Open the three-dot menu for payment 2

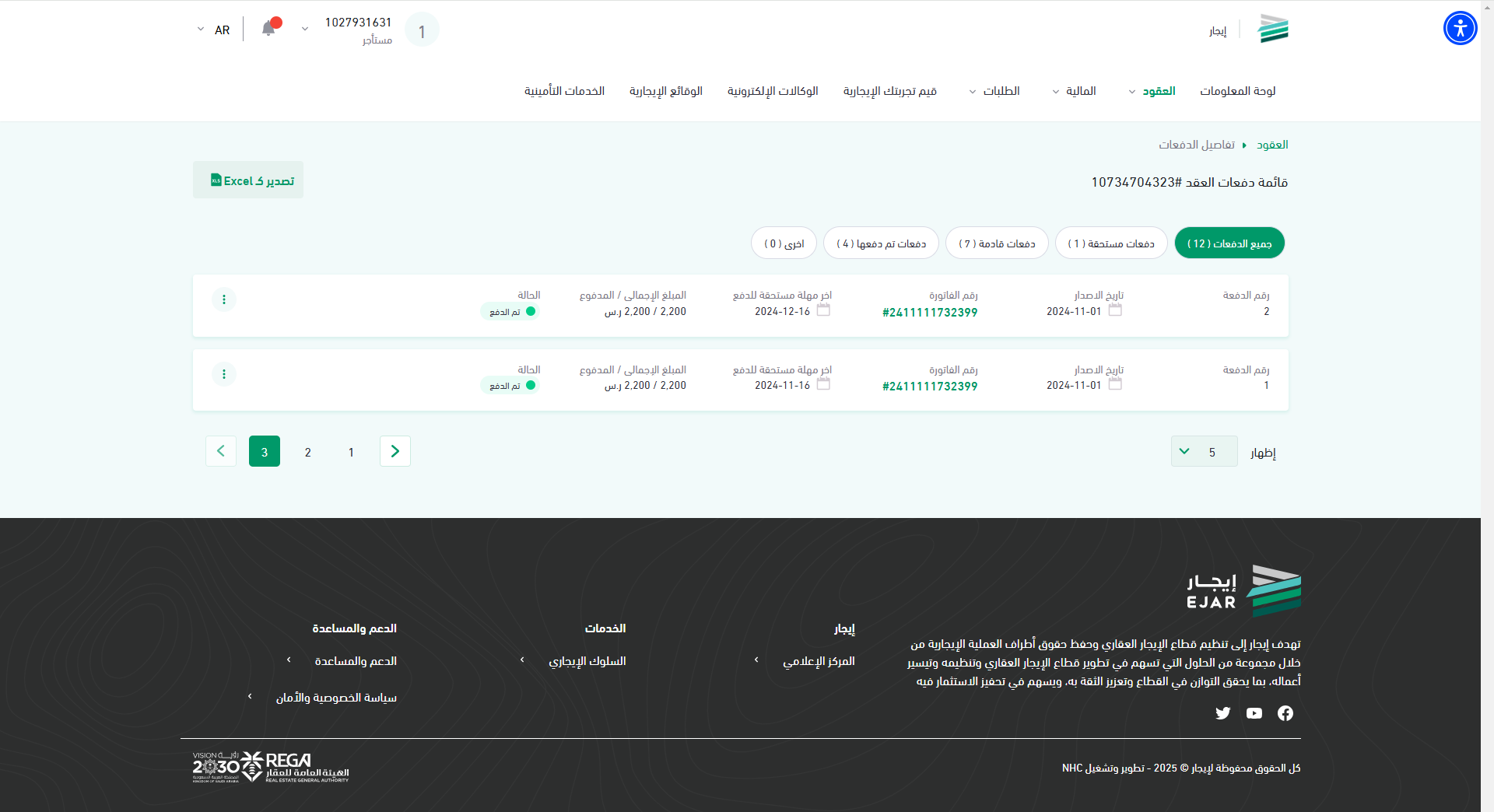pyautogui.click(x=224, y=299)
